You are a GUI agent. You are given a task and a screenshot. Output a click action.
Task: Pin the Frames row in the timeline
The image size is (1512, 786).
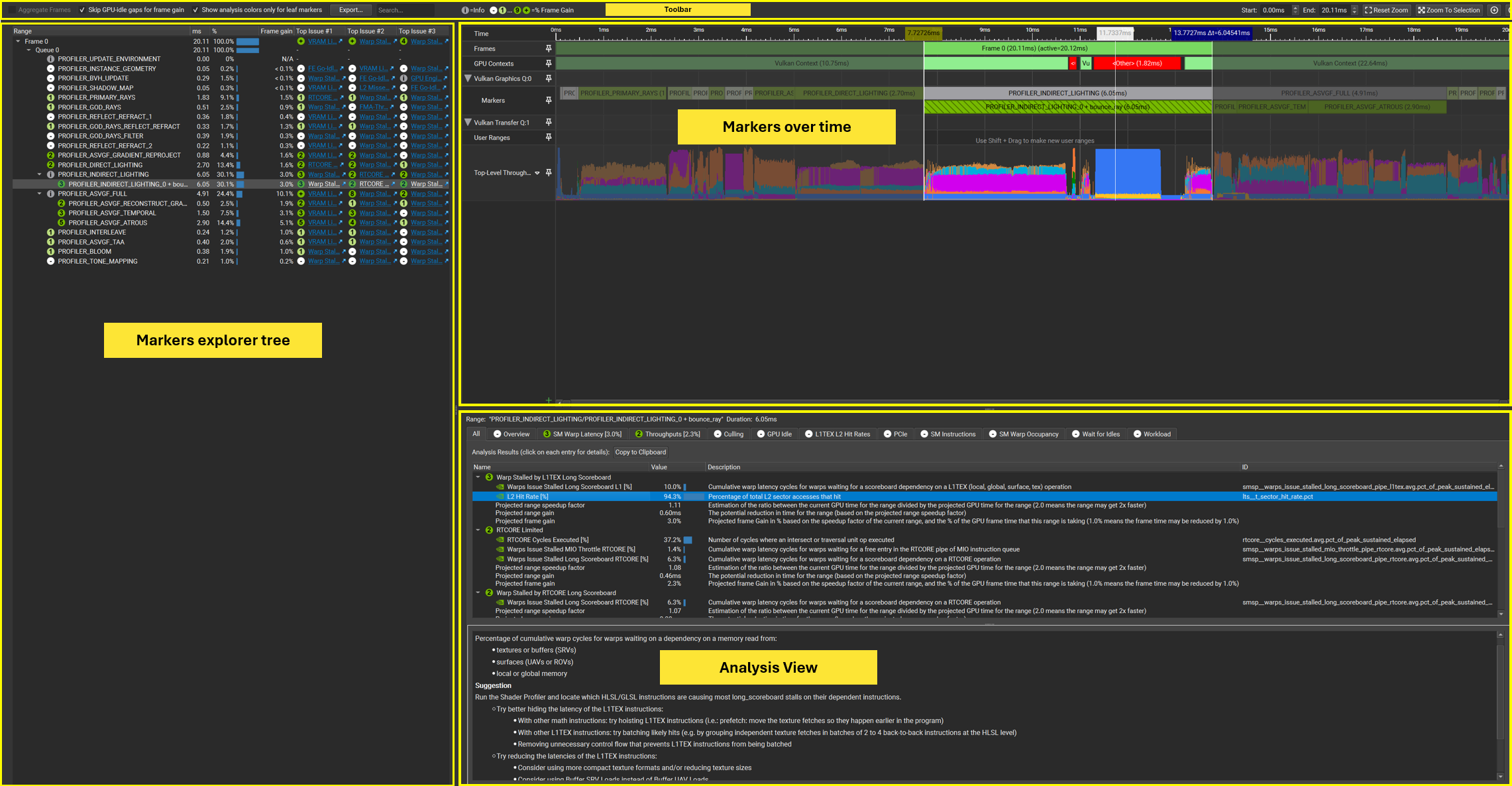[x=549, y=48]
